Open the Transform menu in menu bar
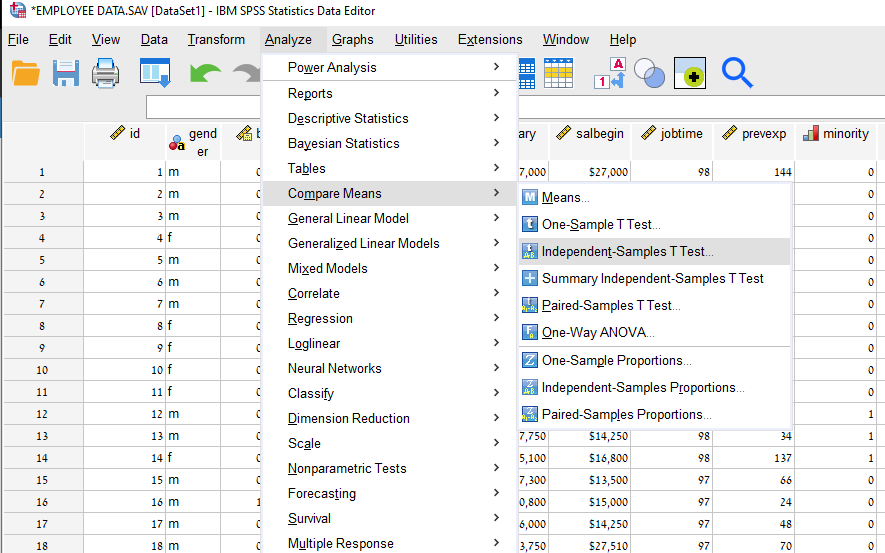 click(216, 40)
